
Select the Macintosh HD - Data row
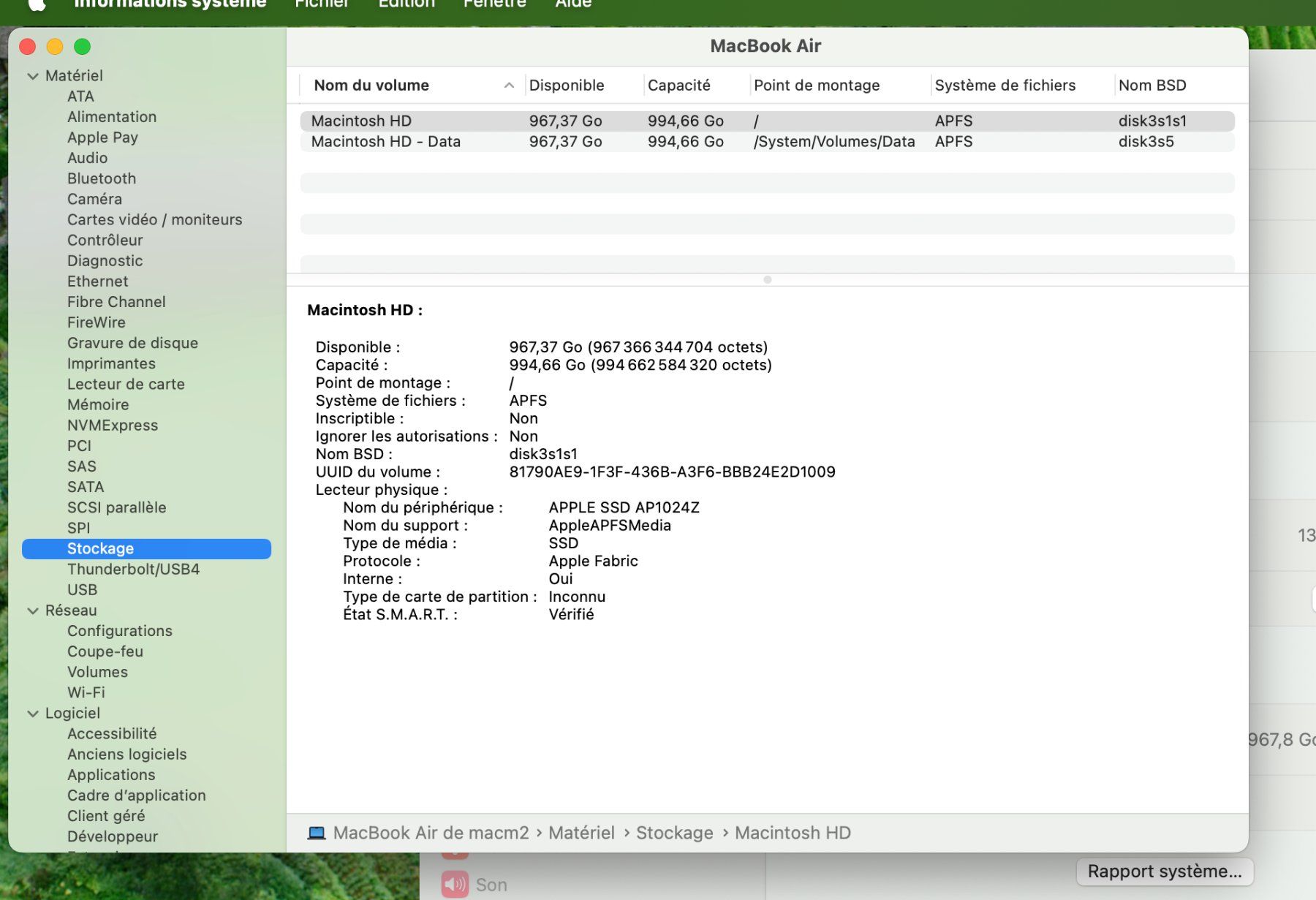tap(767, 142)
